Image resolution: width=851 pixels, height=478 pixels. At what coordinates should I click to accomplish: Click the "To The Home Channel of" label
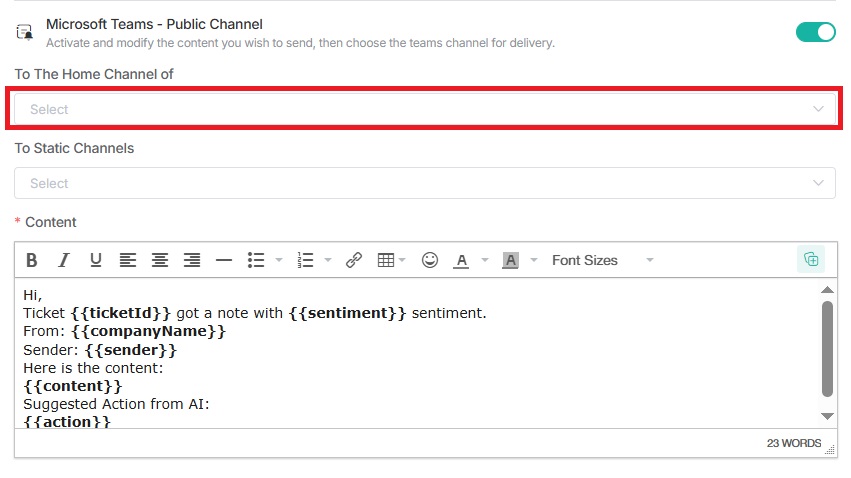pyautogui.click(x=94, y=74)
